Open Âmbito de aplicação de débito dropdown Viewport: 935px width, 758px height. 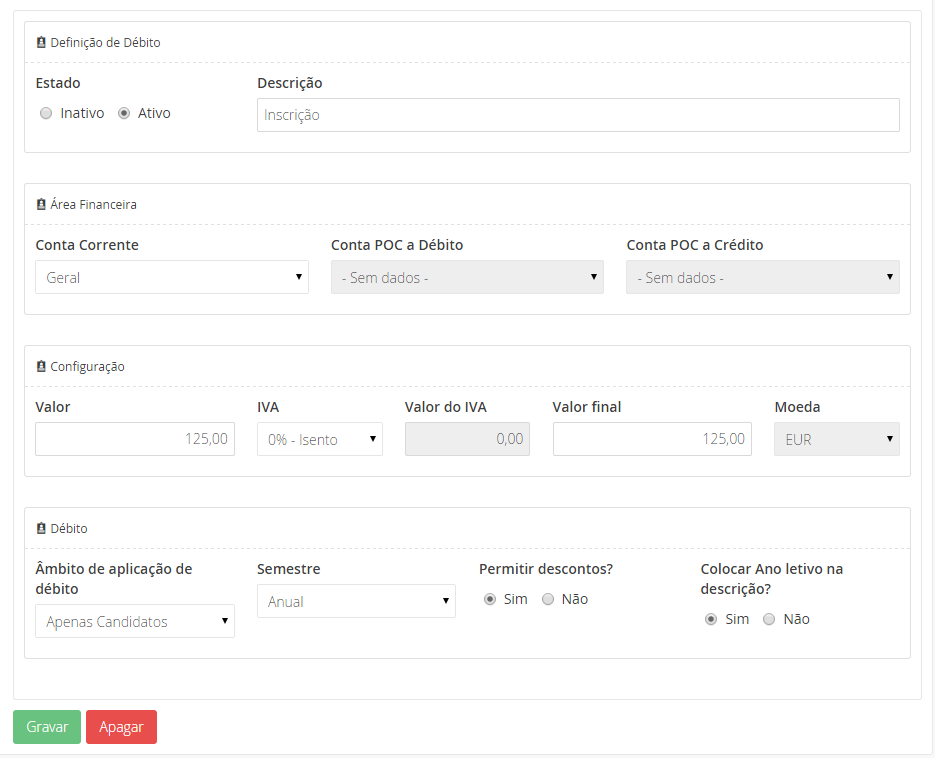tap(135, 622)
